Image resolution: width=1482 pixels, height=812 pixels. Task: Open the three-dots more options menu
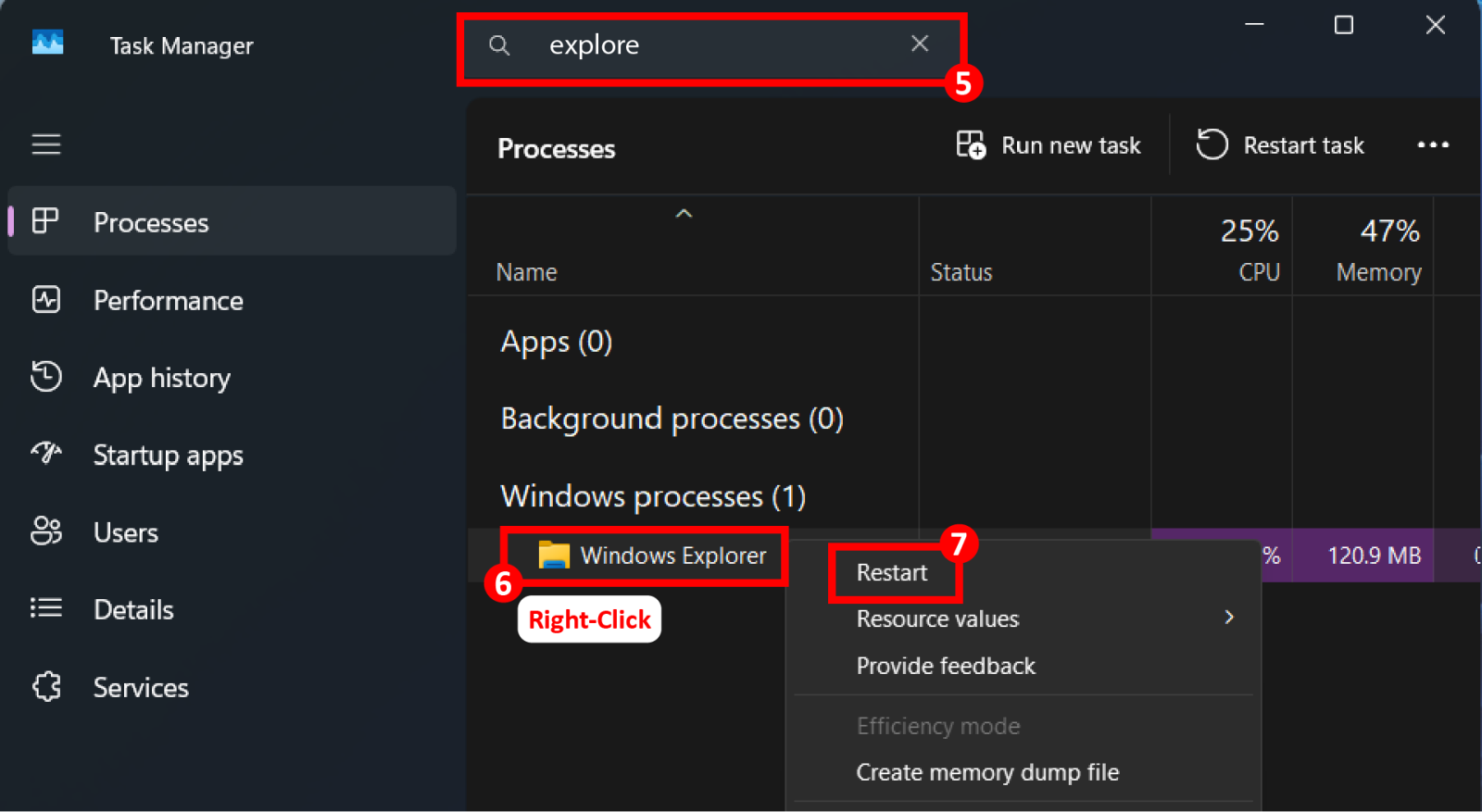tap(1433, 145)
